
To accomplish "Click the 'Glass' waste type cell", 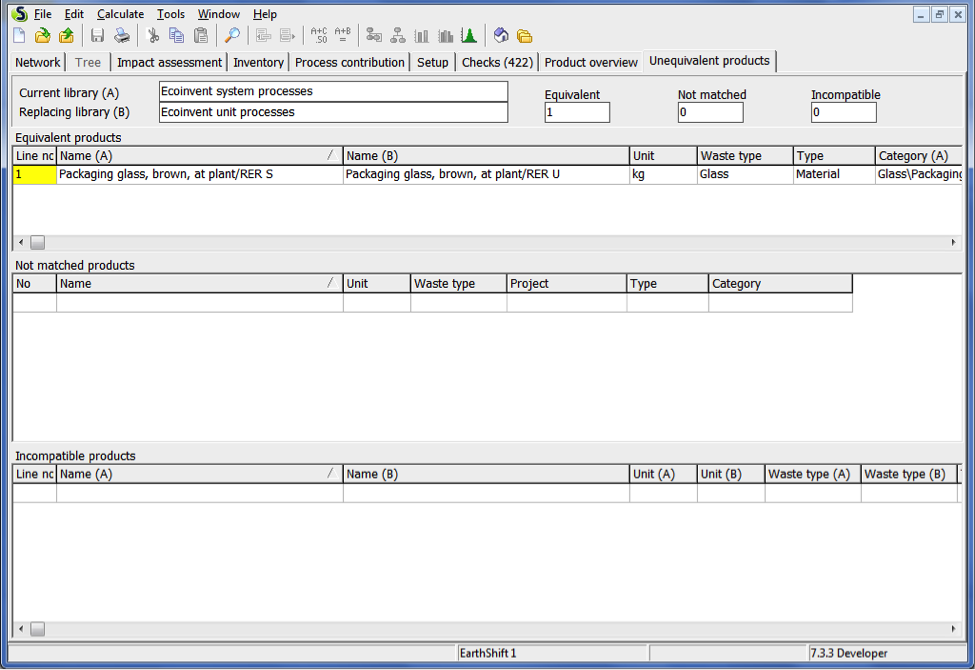I will [746, 174].
